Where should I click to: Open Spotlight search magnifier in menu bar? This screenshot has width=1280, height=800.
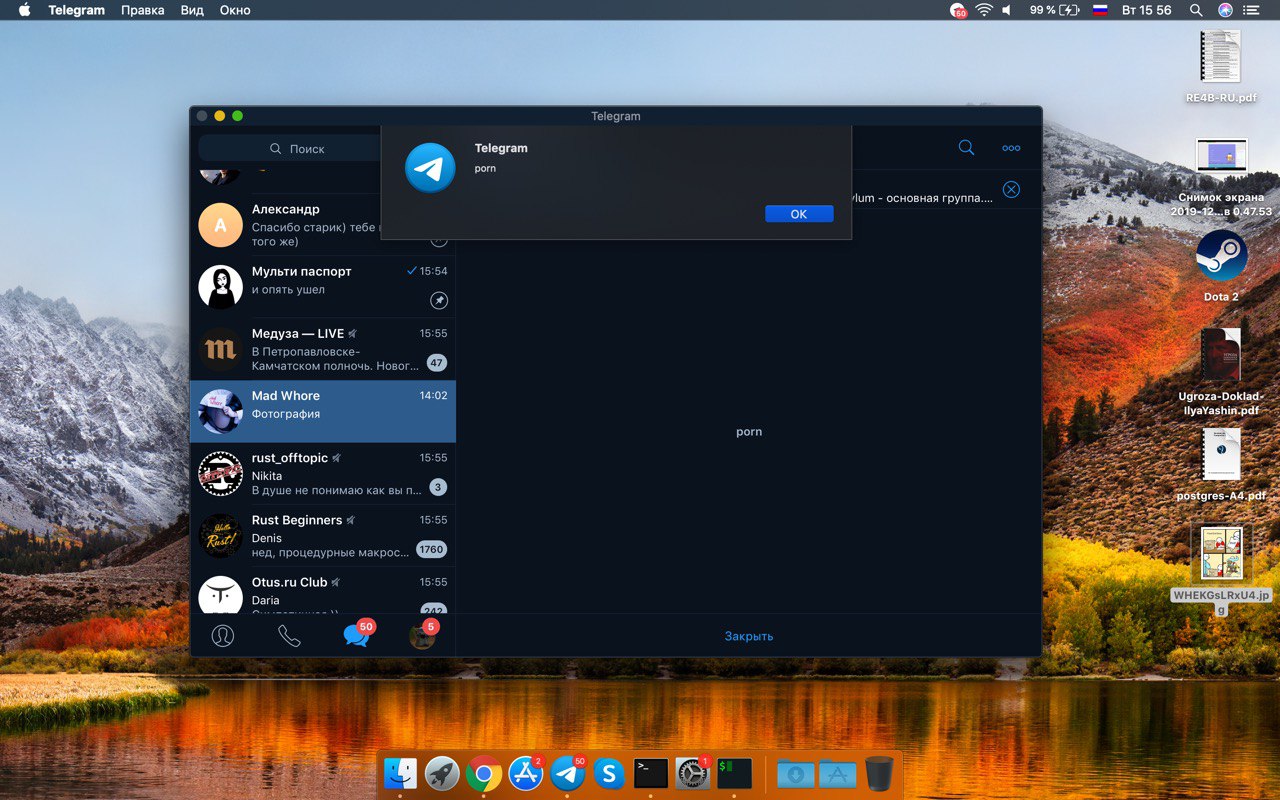(x=1196, y=10)
